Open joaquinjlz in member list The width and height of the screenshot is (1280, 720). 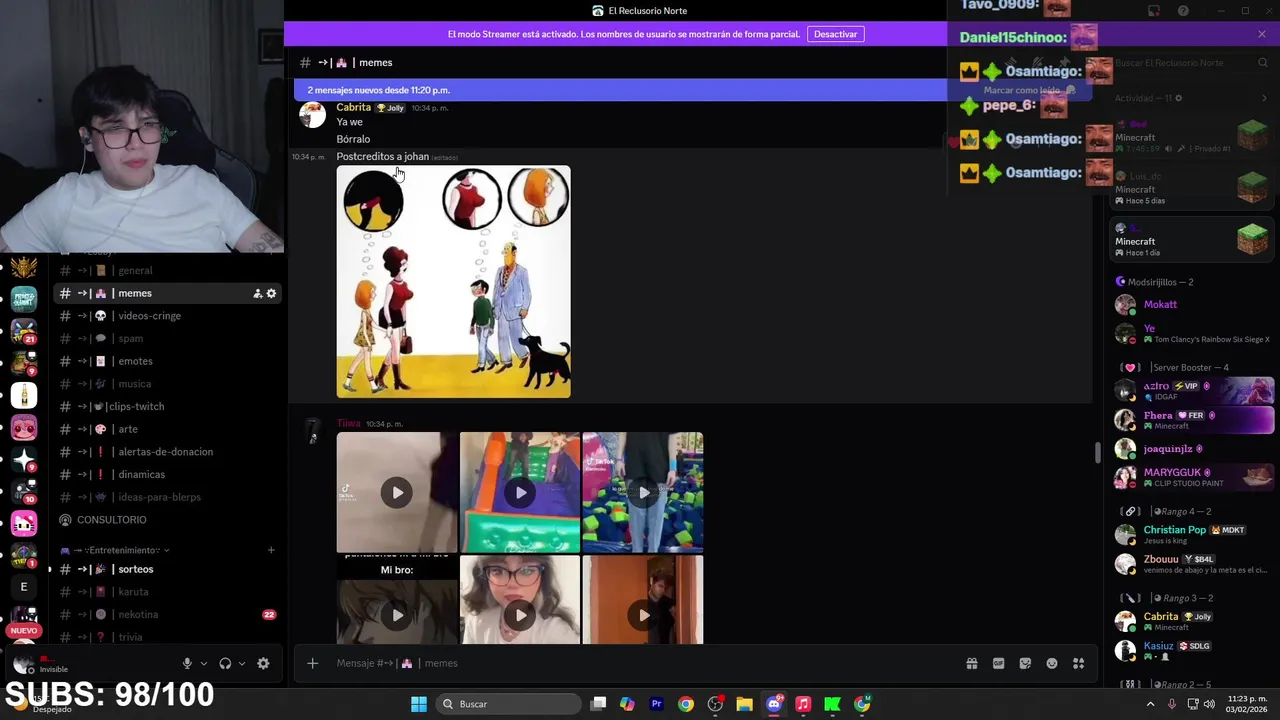pyautogui.click(x=1193, y=449)
